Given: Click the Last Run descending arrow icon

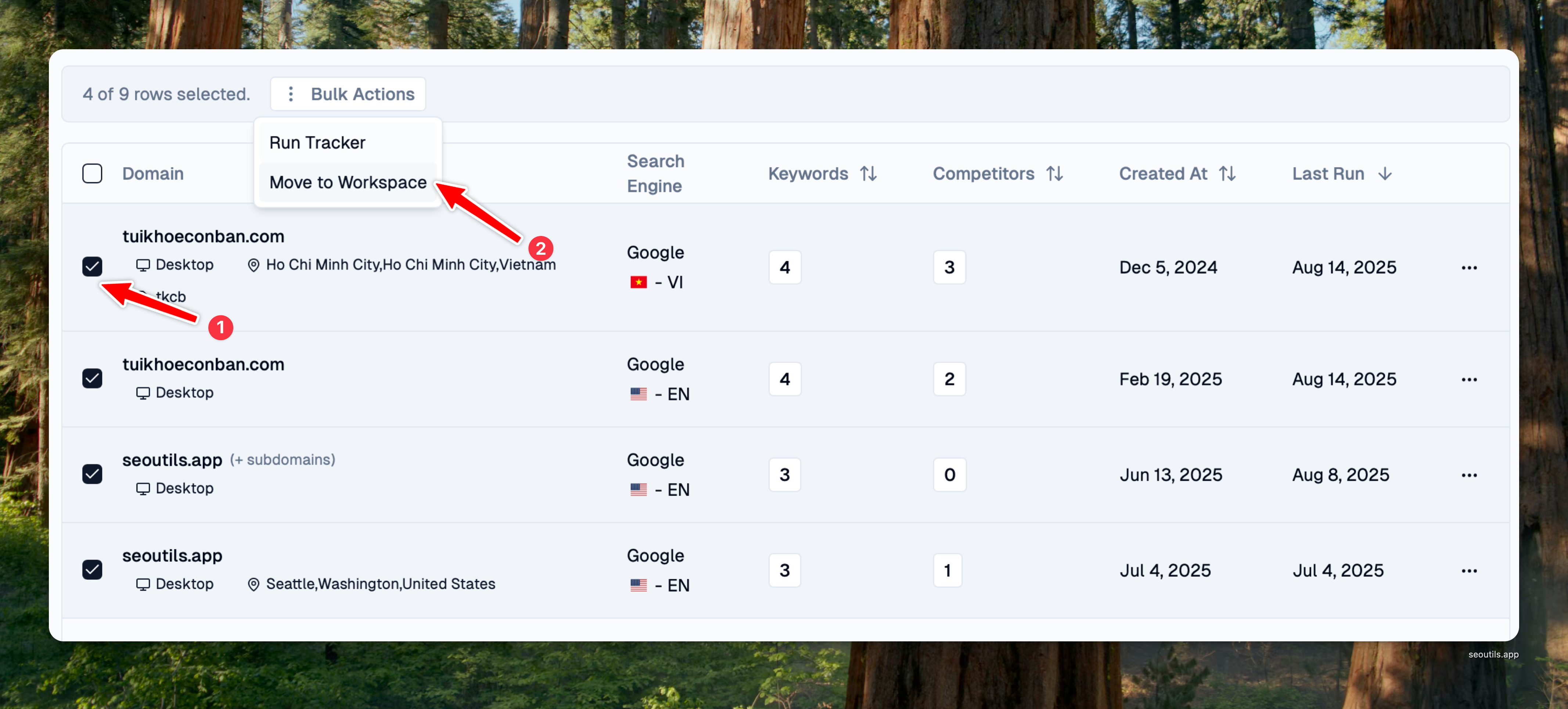Looking at the screenshot, I should (1385, 173).
